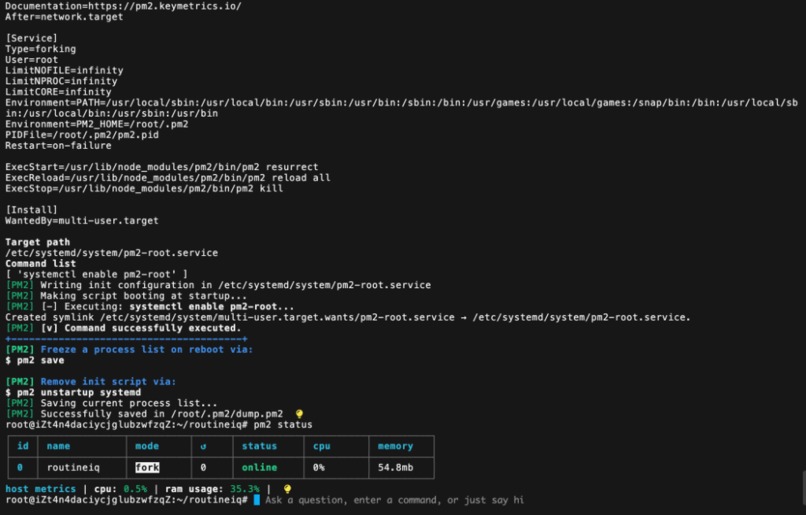
Task: Click the restart counter icon column header
Action: pyautogui.click(x=203, y=446)
